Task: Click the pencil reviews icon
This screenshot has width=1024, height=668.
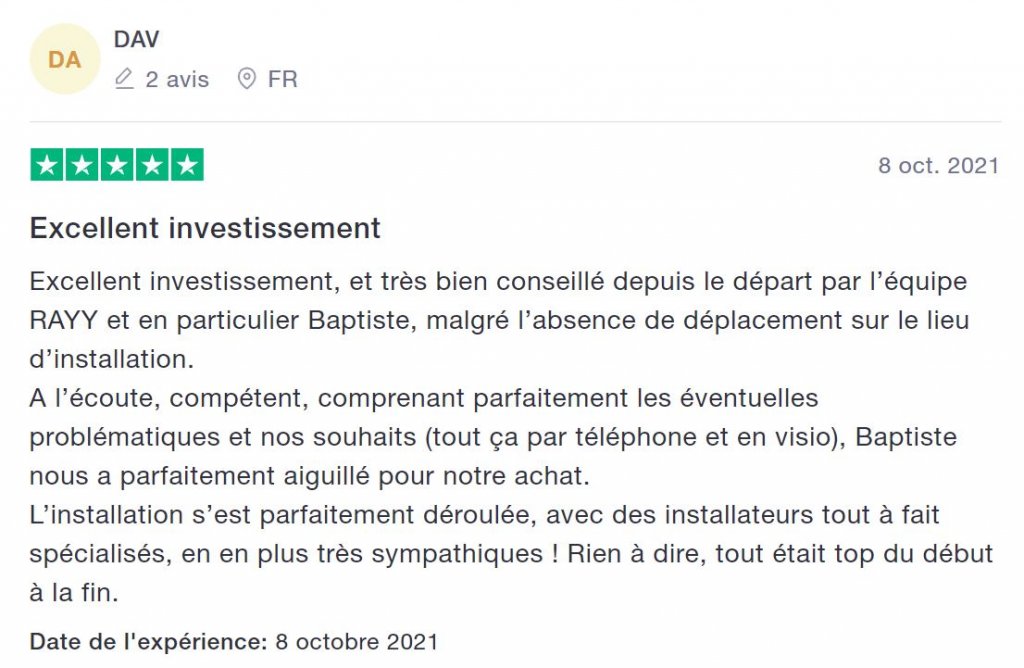Action: [124, 79]
